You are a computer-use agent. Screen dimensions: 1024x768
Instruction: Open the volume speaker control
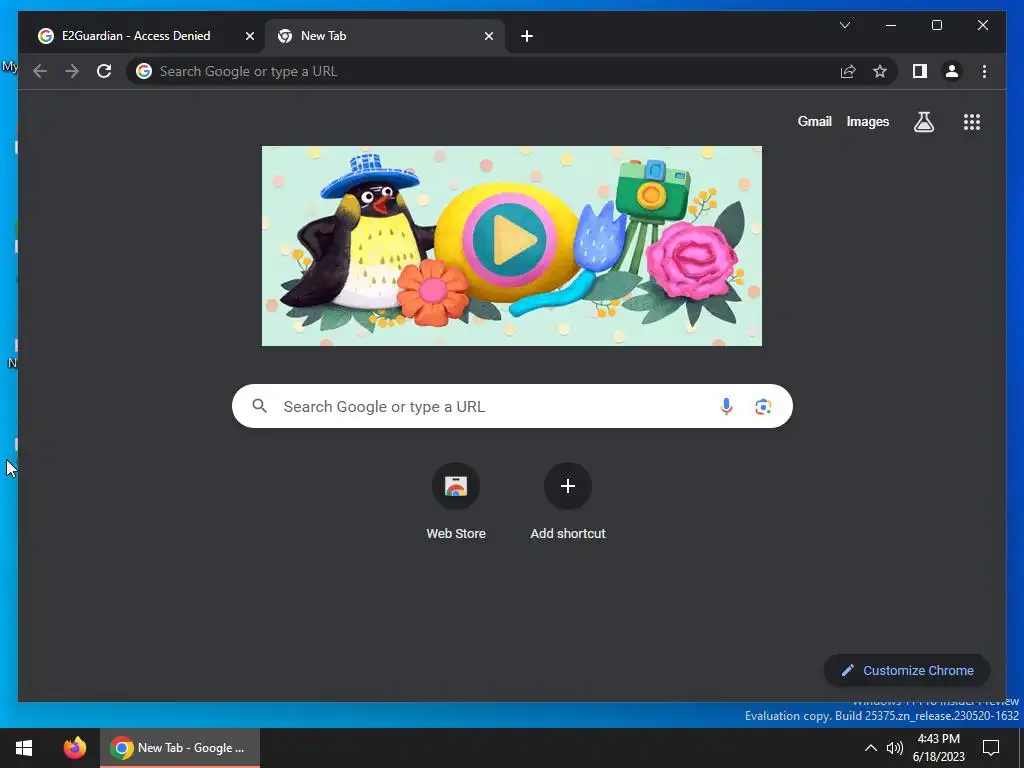pos(895,748)
